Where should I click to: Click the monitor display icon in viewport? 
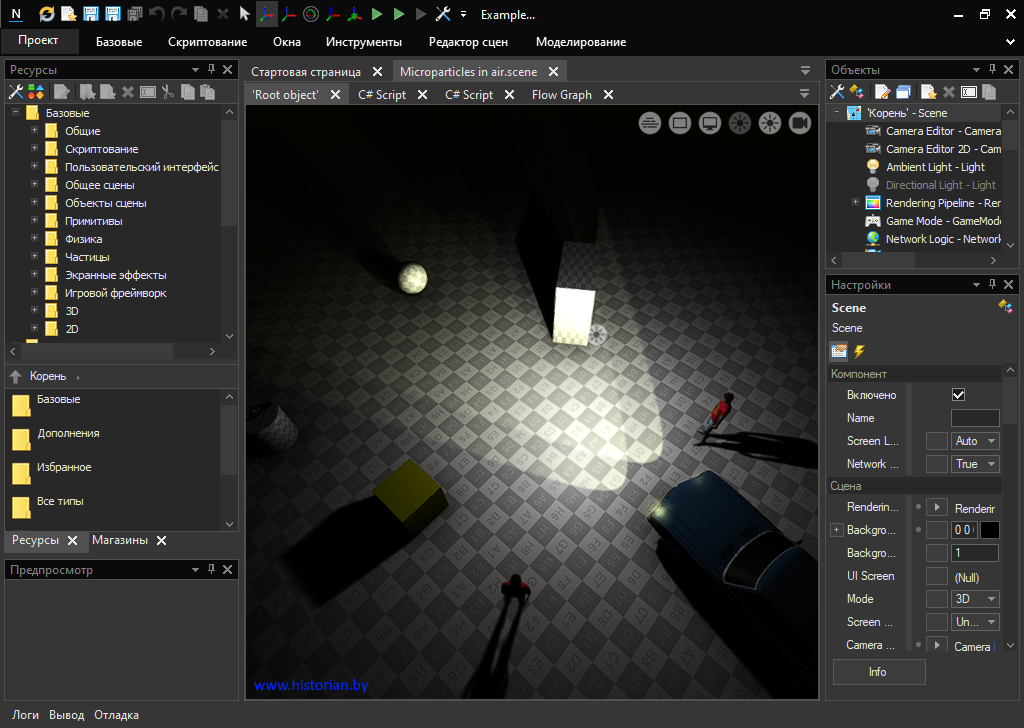click(710, 123)
